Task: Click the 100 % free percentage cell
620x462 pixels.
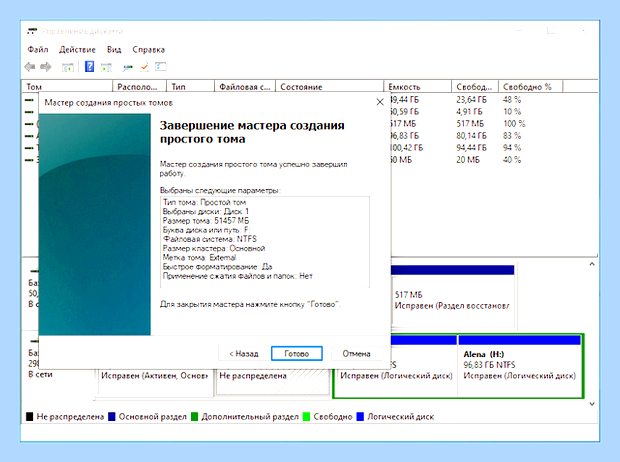Action: coord(514,124)
